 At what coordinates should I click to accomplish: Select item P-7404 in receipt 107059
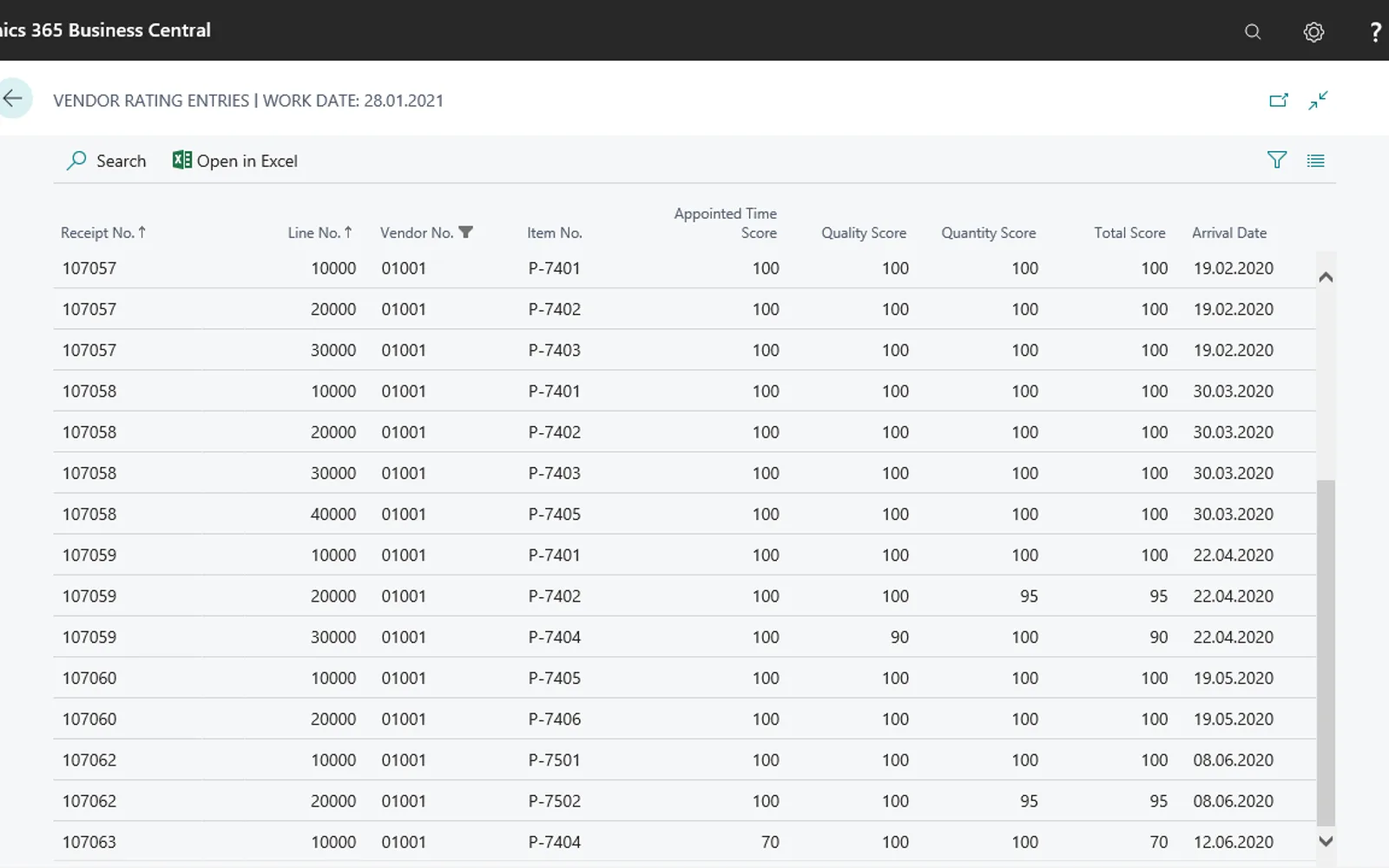pos(554,637)
